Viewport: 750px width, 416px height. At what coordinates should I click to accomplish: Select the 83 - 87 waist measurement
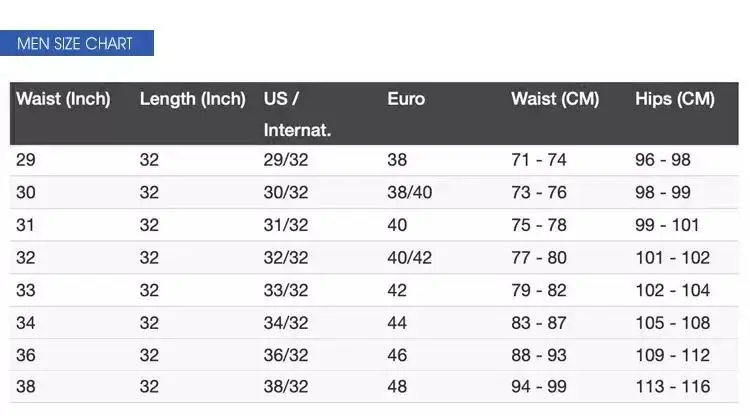click(x=539, y=323)
